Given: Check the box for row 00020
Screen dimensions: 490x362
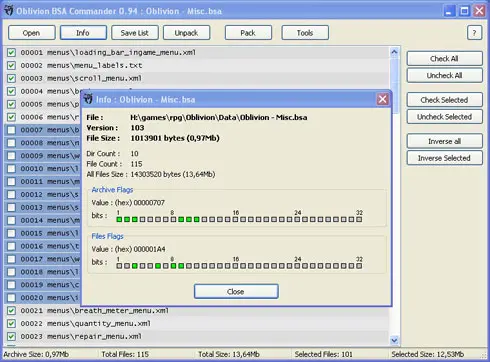Looking at the screenshot, I should [x=11, y=298].
